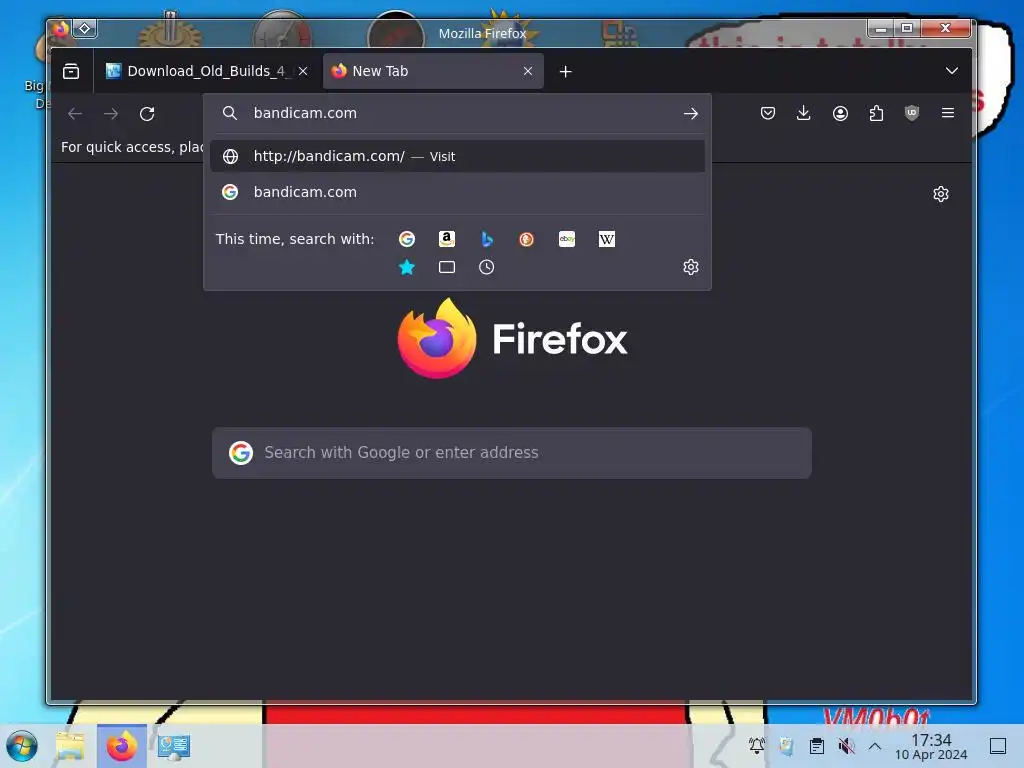The image size is (1024, 768).
Task: Expand the list all tabs chevron
Action: pos(952,71)
